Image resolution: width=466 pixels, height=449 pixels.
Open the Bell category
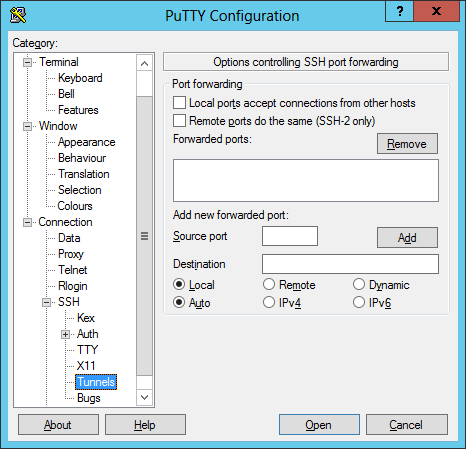point(66,94)
